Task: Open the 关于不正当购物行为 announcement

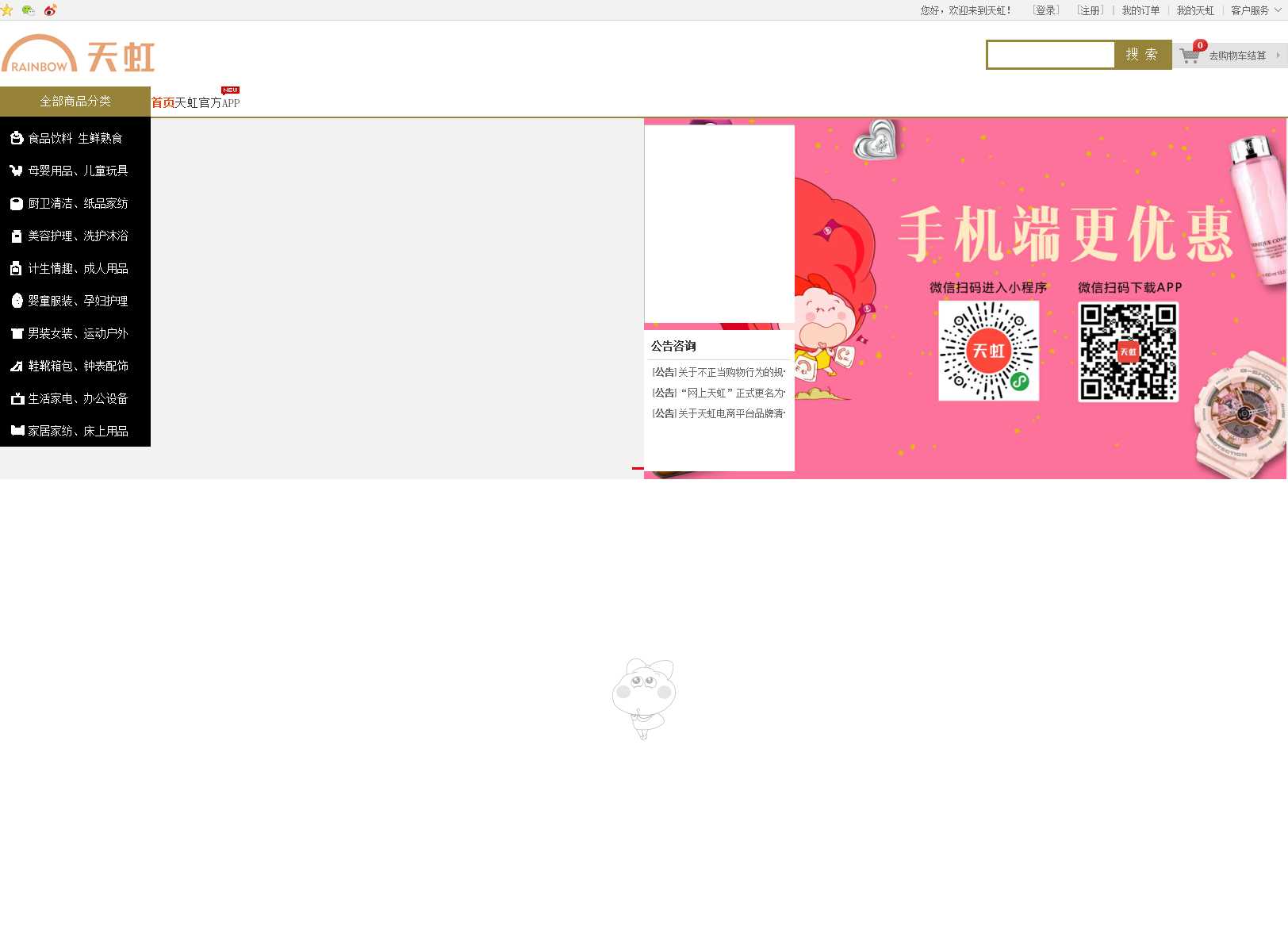Action: 730,372
